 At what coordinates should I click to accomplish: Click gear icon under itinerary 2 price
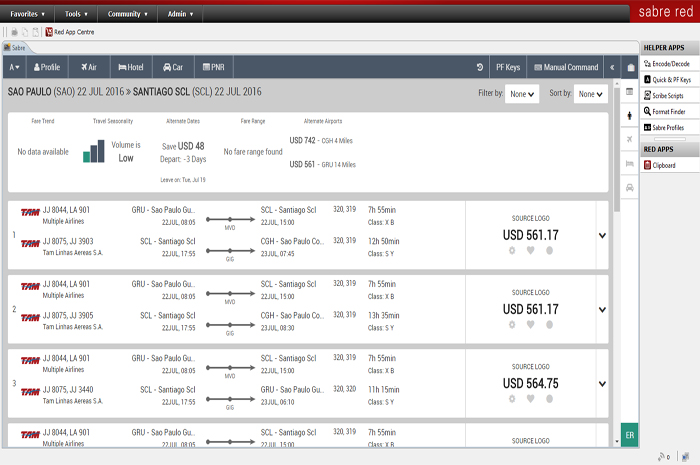pos(512,324)
